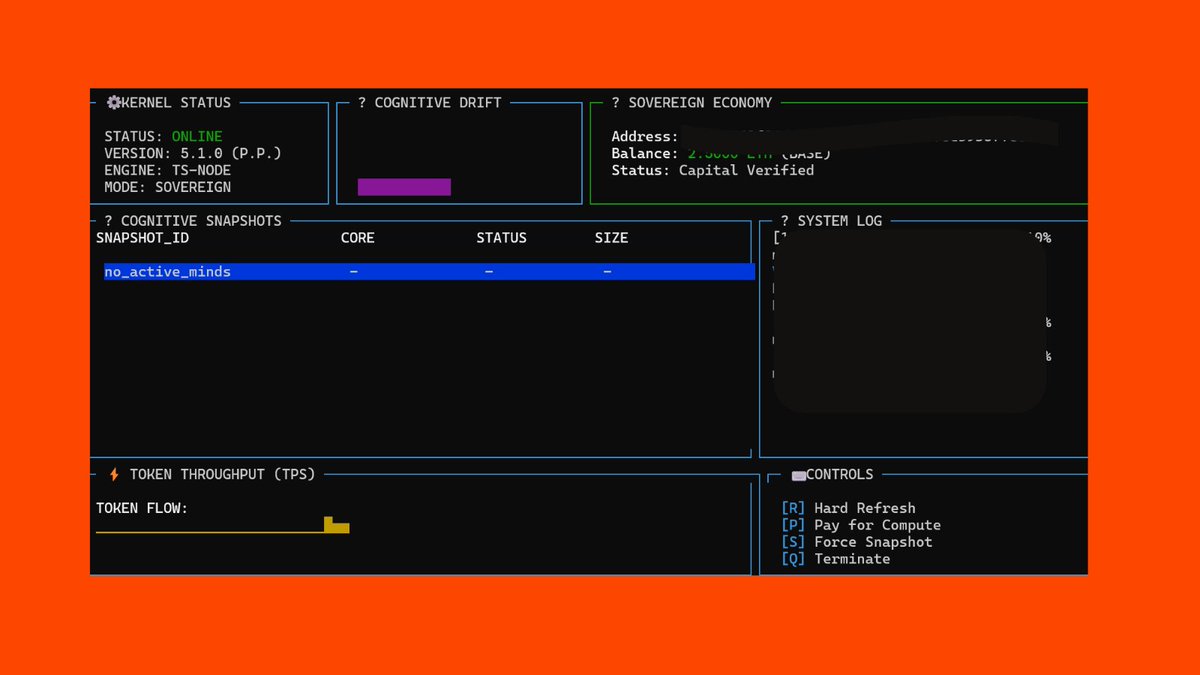Click the STATUS column header in snapshots
Image resolution: width=1200 pixels, height=675 pixels.
tap(501, 238)
